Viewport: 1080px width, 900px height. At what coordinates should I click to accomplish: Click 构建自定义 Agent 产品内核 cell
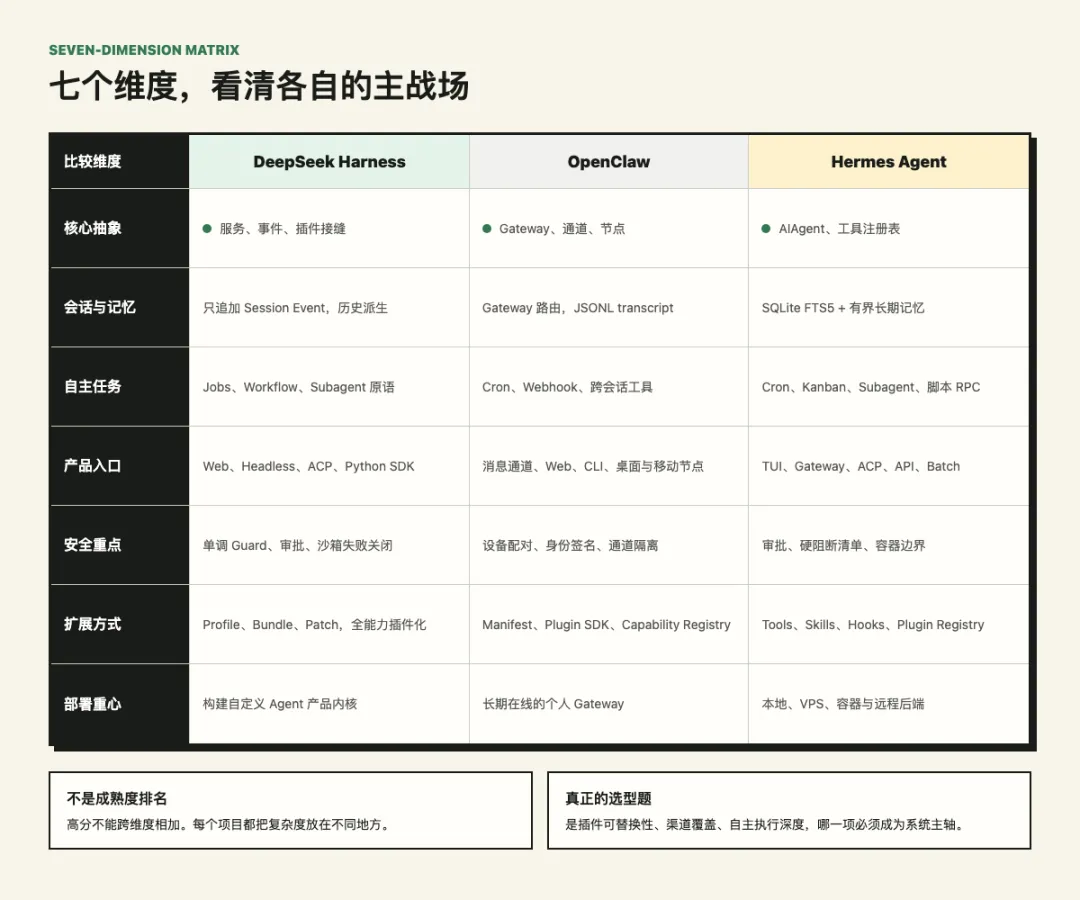tap(329, 704)
